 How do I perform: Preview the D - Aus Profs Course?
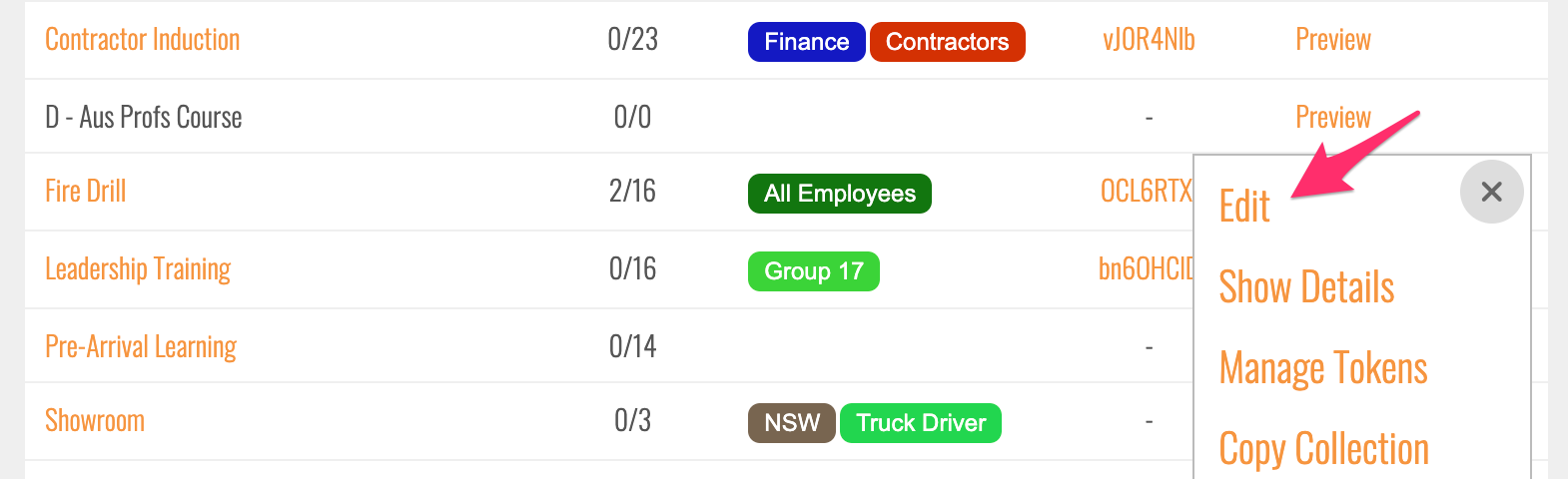[x=1332, y=118]
